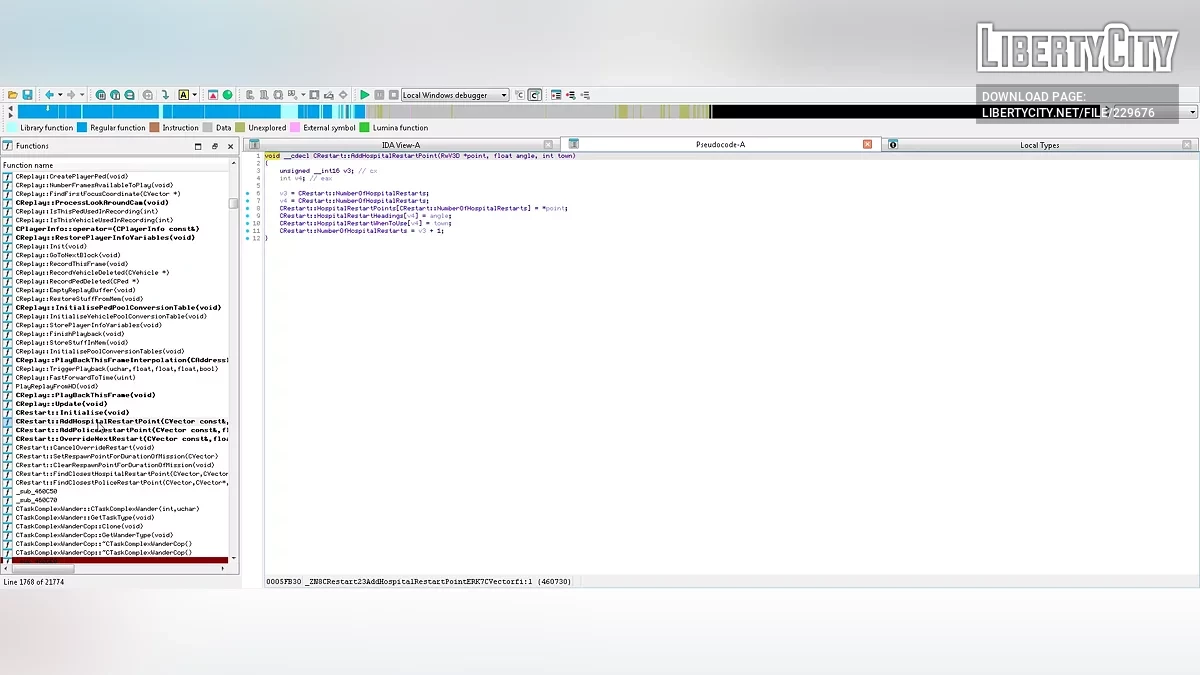This screenshot has width=1200, height=675.
Task: Click the debugger stop square button
Action: tap(394, 95)
